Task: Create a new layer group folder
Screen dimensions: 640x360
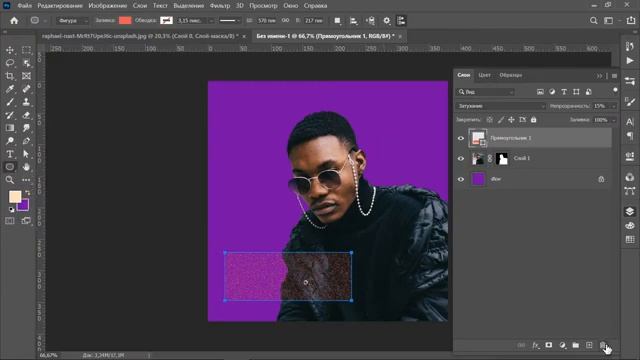Action: 576,345
